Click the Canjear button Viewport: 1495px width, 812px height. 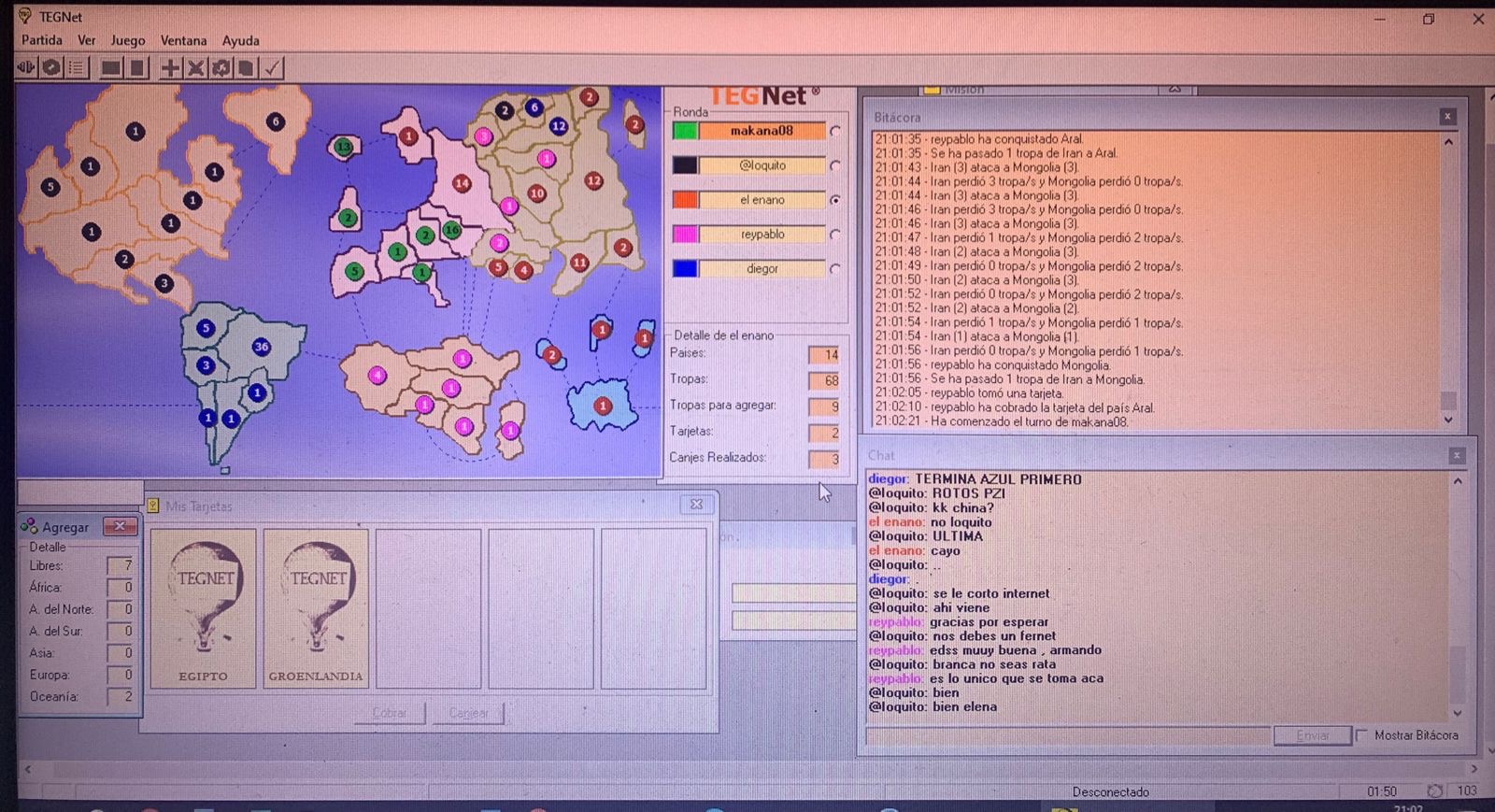pos(469,713)
